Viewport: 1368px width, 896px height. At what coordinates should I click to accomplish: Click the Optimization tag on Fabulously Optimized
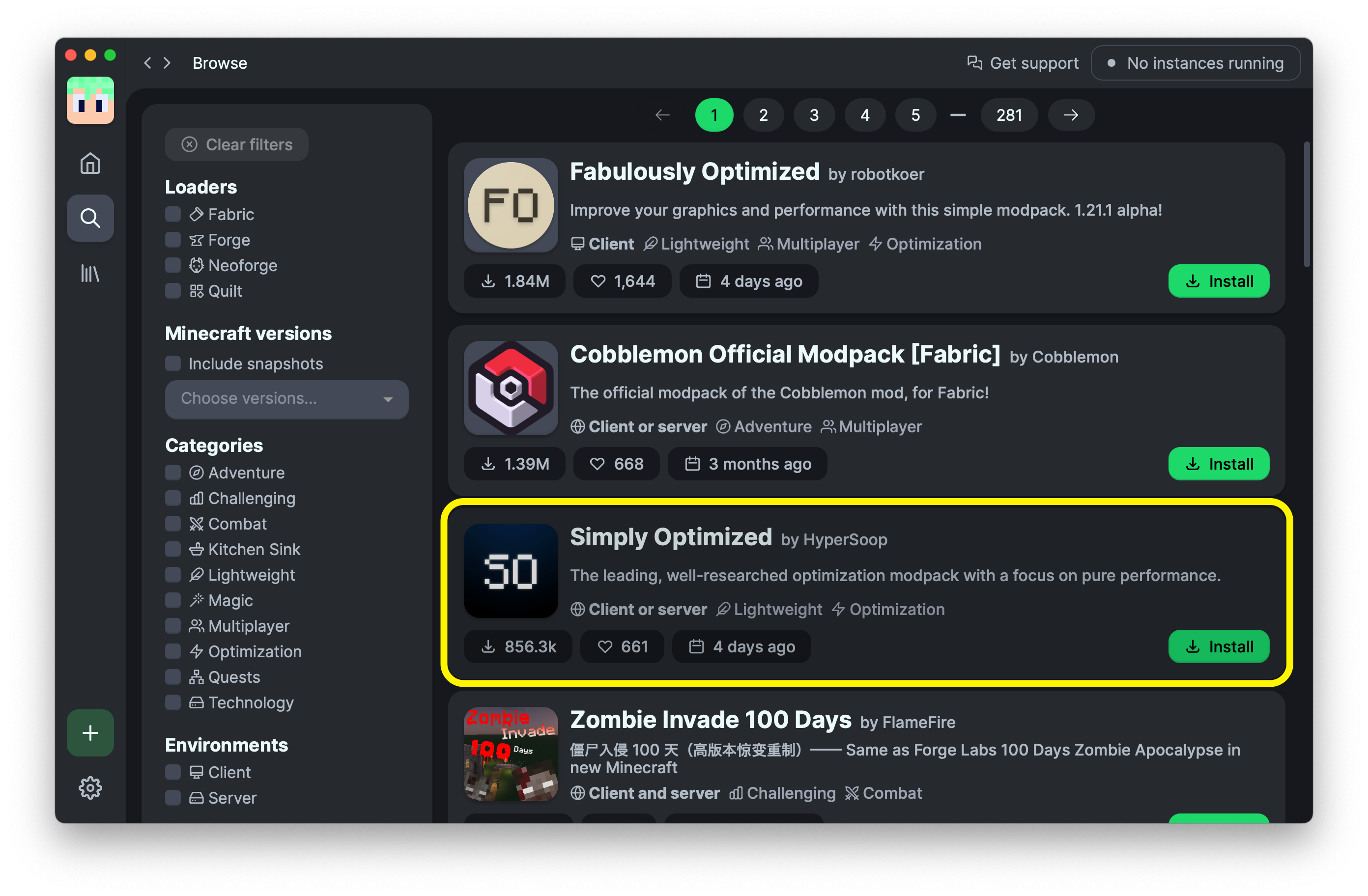click(925, 244)
